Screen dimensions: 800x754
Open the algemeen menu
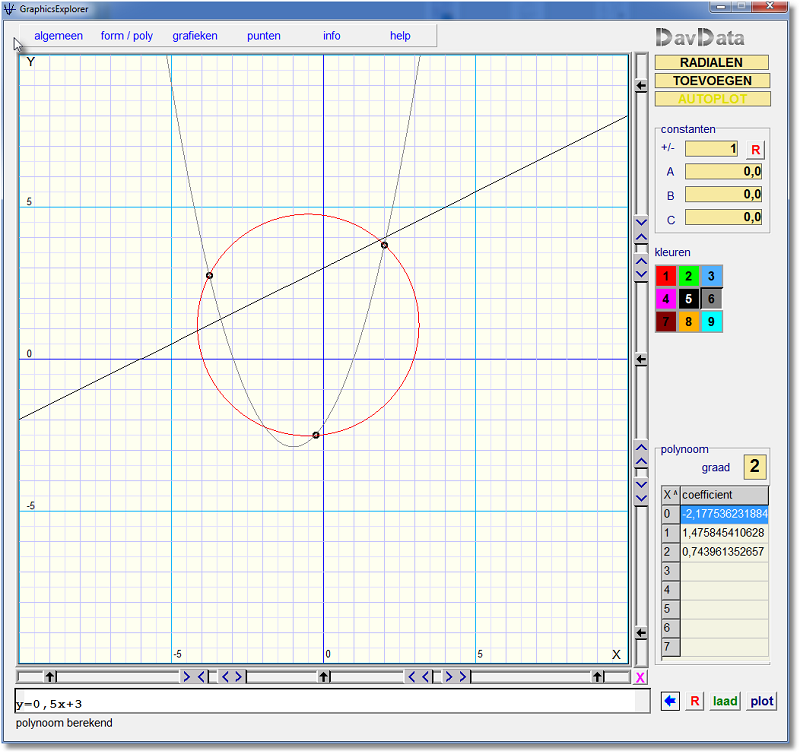point(58,36)
